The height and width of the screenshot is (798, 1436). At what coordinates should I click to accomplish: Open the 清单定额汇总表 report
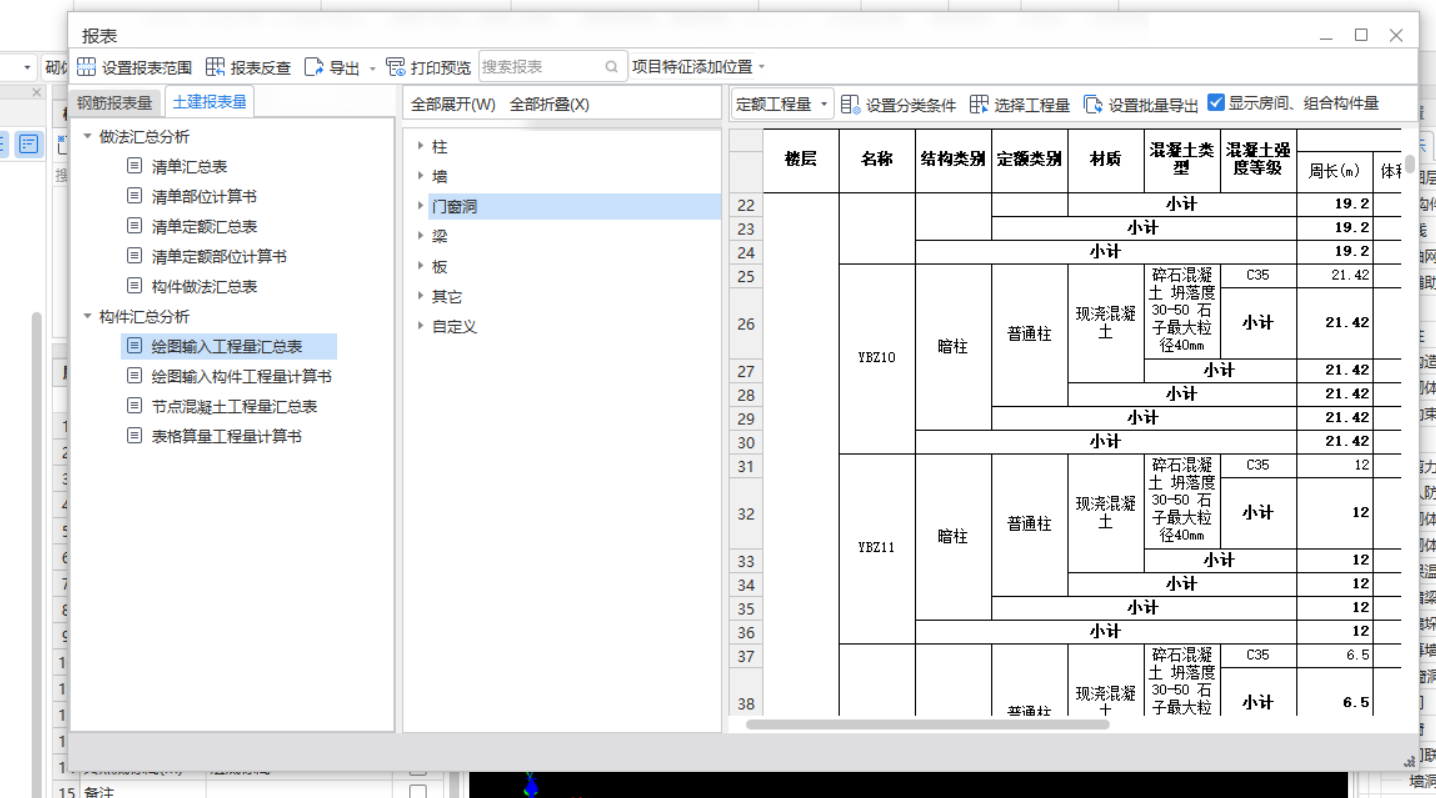coord(204,226)
